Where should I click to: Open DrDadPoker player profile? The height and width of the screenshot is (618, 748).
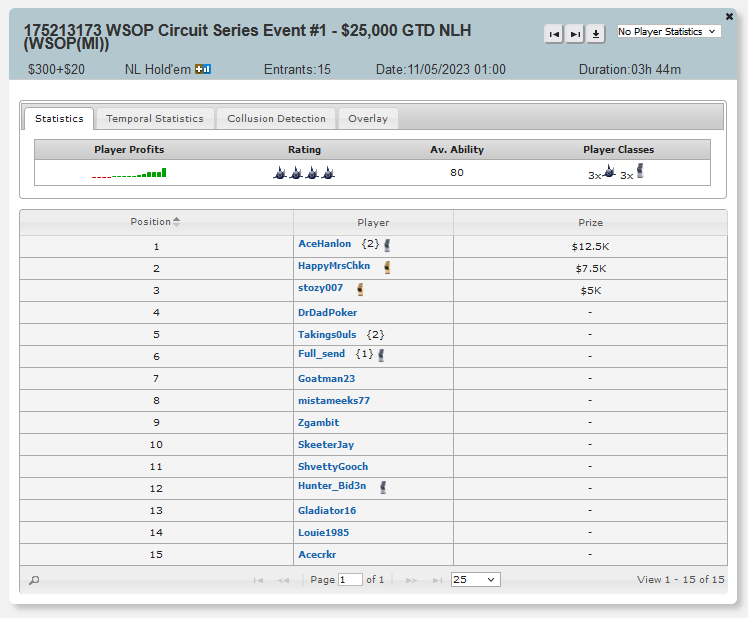coord(327,313)
